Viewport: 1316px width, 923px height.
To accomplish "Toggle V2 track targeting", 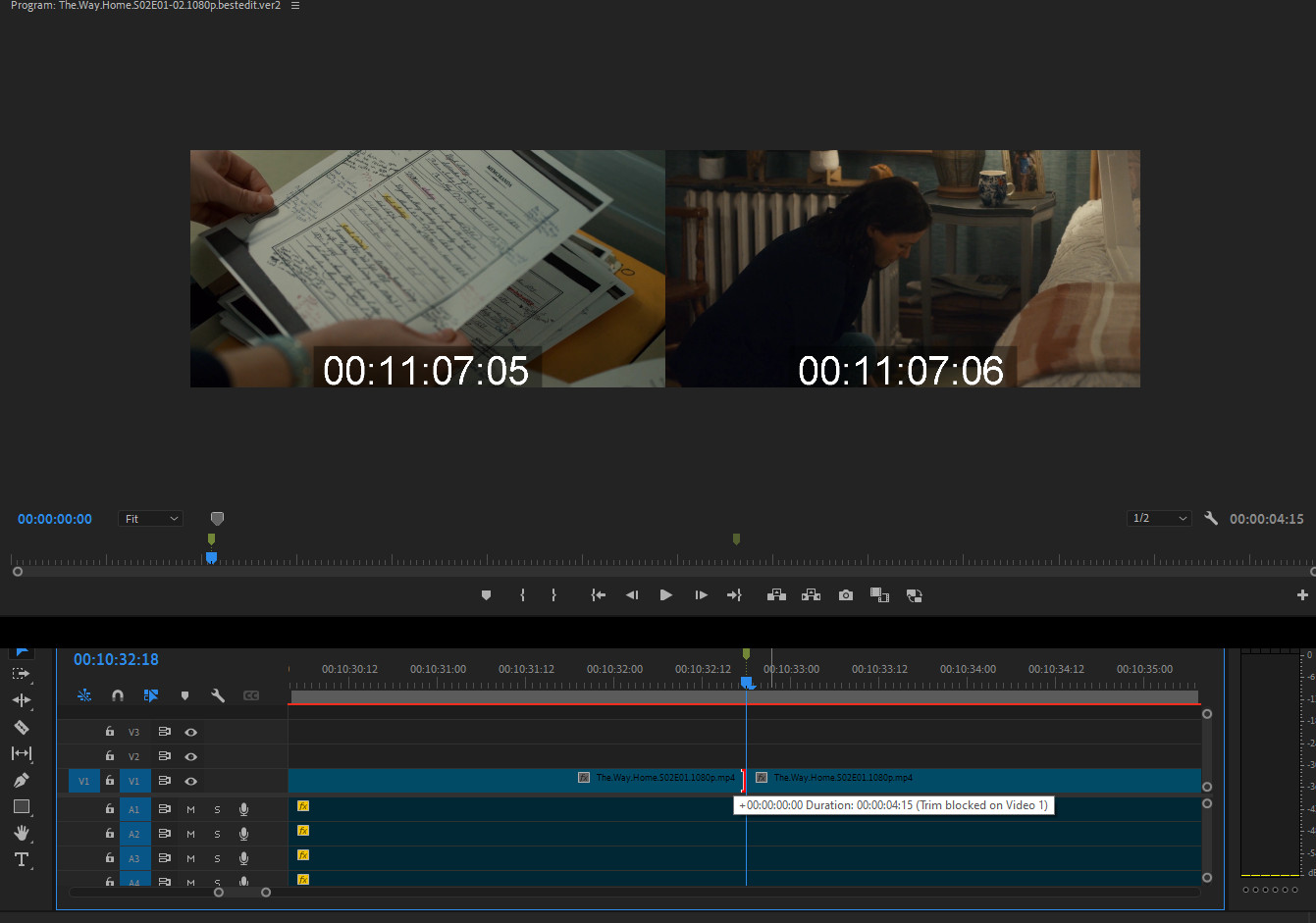I will tap(134, 756).
